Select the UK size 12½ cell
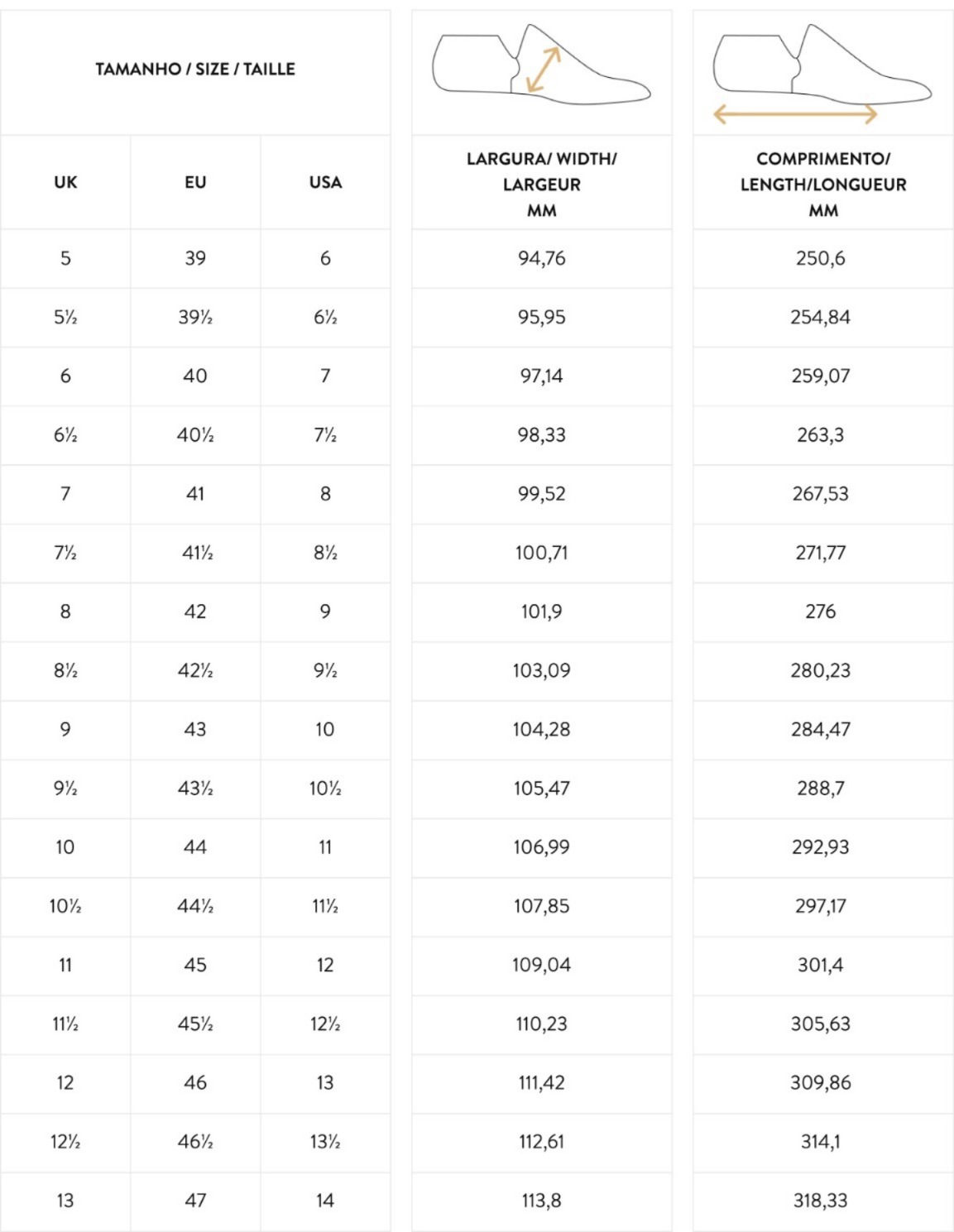 pos(65,1142)
